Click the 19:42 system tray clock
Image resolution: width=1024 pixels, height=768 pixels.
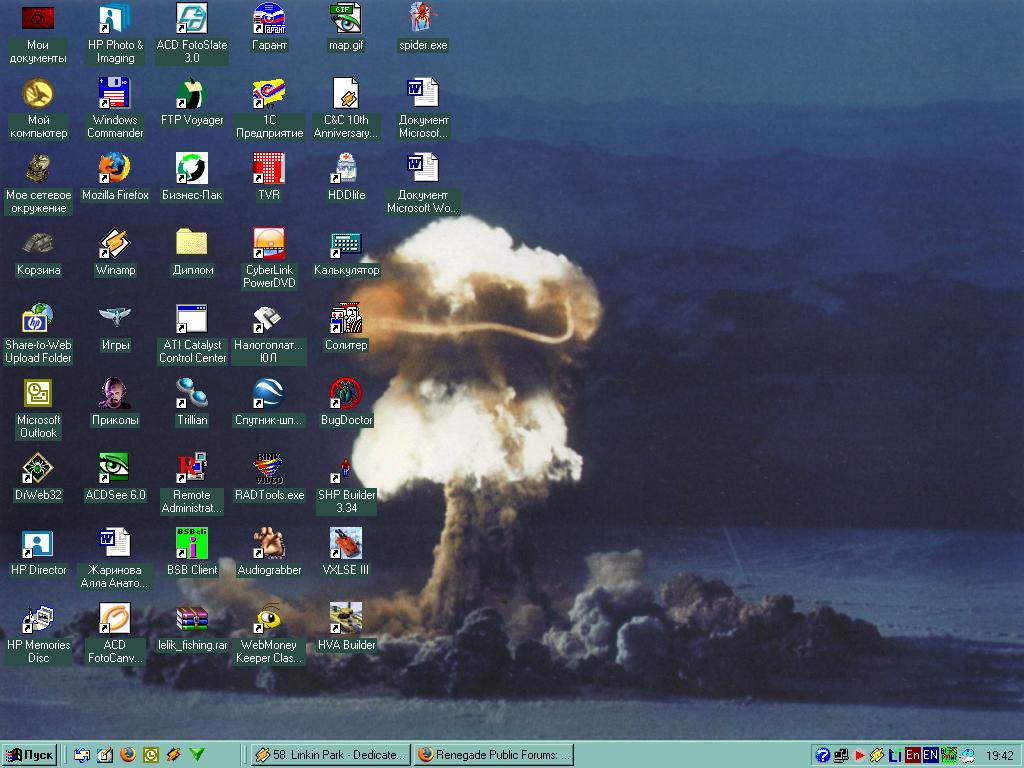point(999,755)
